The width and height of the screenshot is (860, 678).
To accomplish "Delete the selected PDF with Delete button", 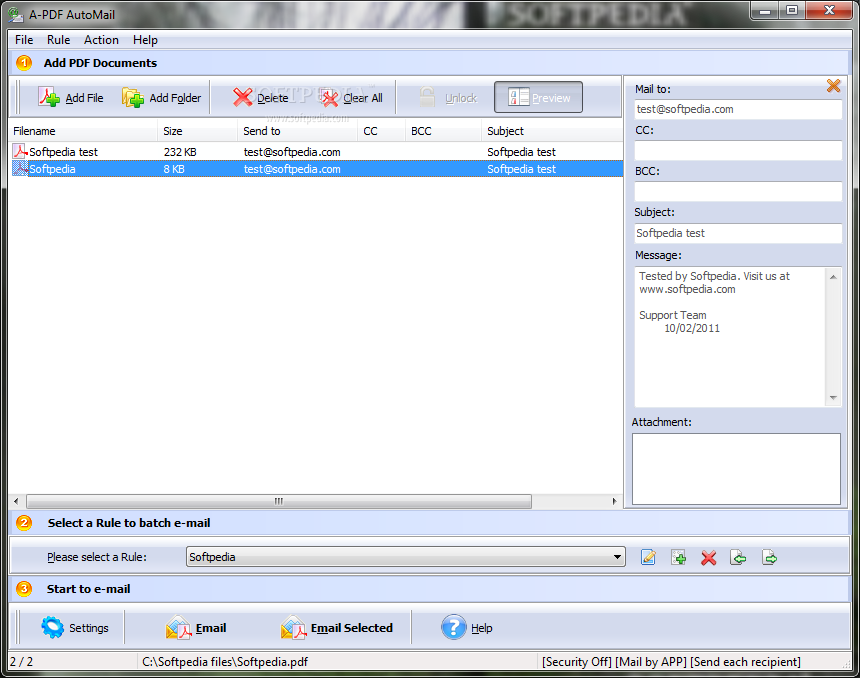I will [x=261, y=98].
